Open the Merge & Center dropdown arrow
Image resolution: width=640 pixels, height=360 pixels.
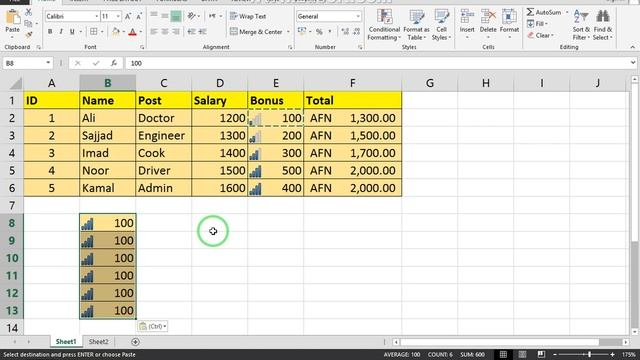tap(288, 31)
